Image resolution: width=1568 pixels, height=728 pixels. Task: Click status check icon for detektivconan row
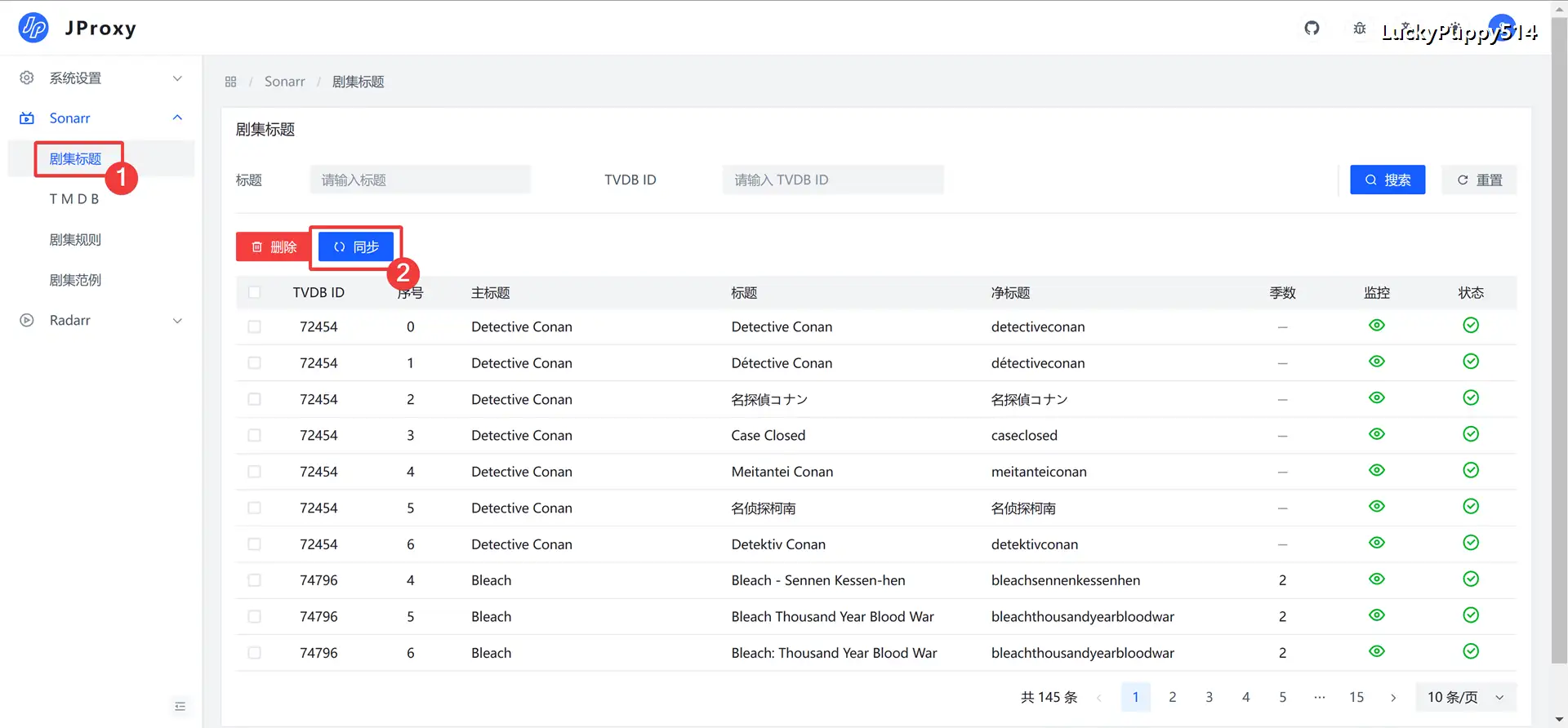point(1471,543)
